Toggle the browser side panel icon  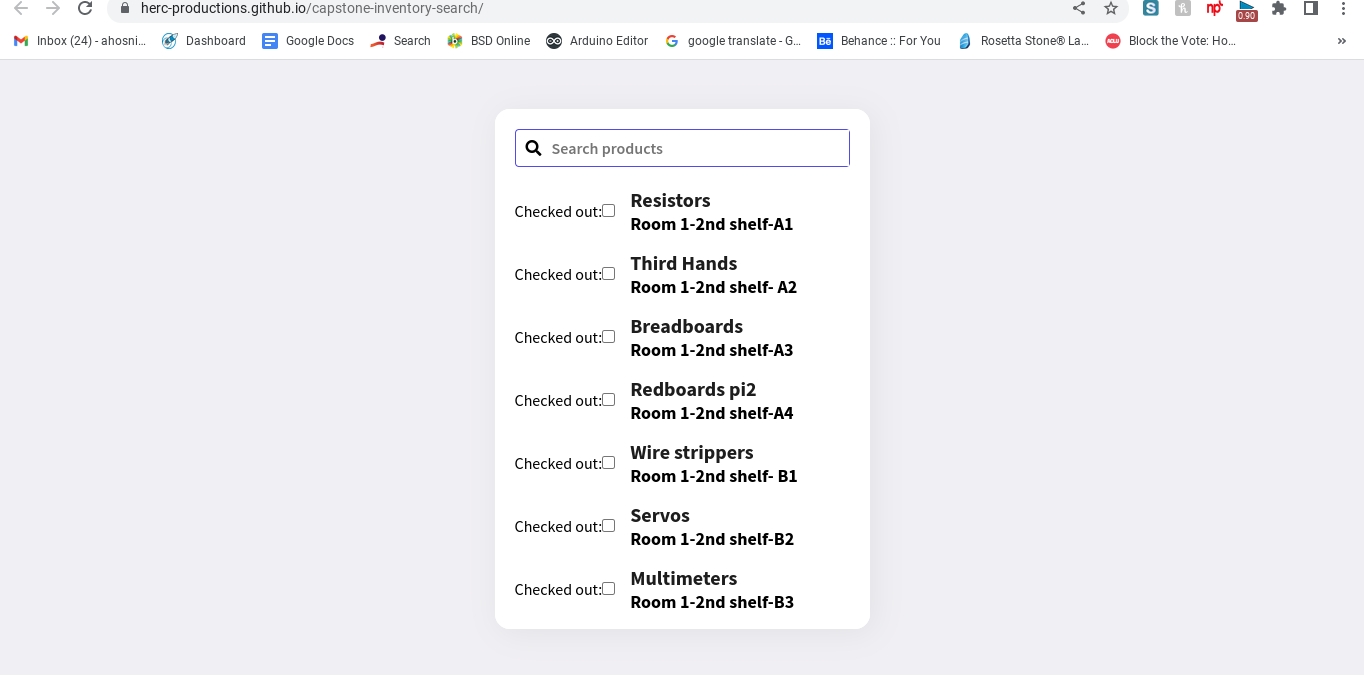[1311, 8]
